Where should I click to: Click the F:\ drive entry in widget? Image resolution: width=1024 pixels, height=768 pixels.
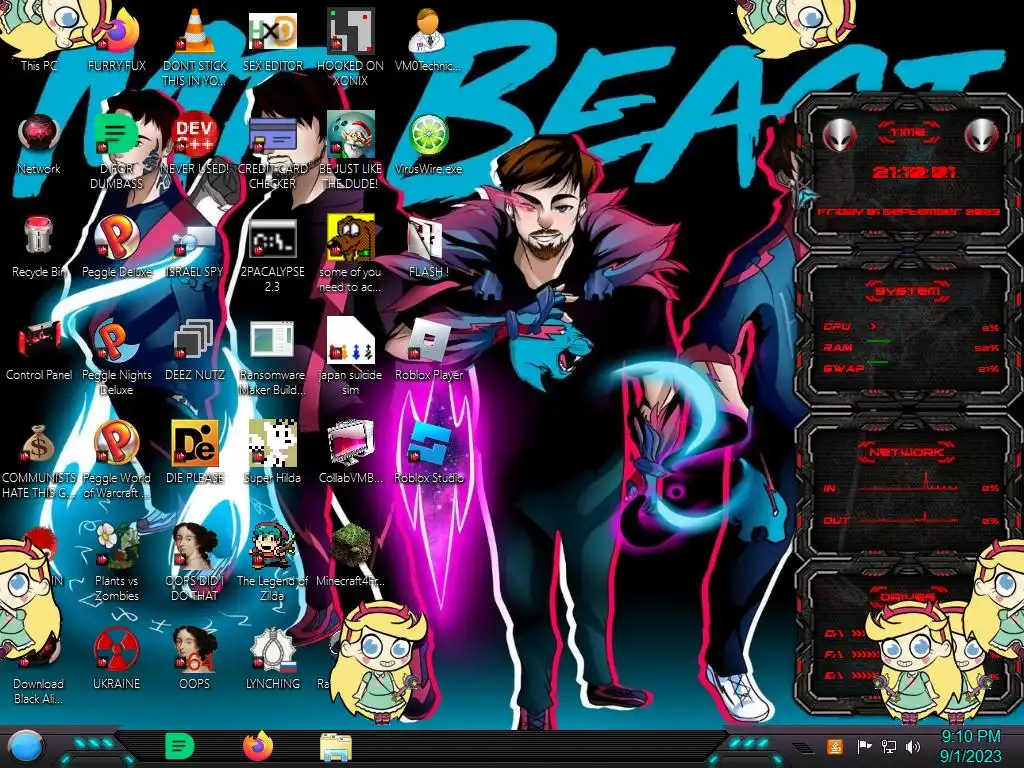pos(852,654)
